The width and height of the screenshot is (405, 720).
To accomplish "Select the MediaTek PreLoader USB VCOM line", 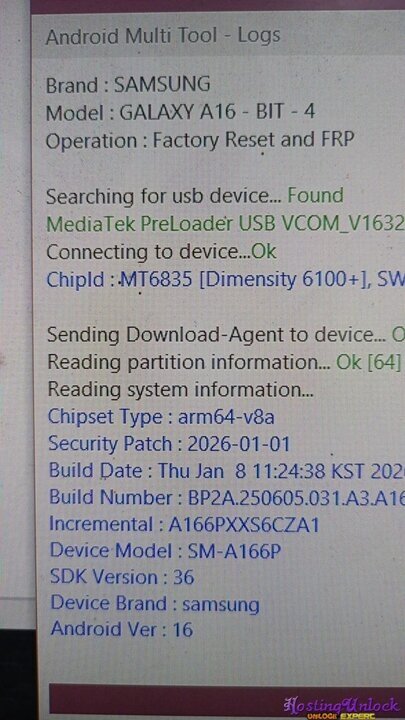I will [225, 225].
